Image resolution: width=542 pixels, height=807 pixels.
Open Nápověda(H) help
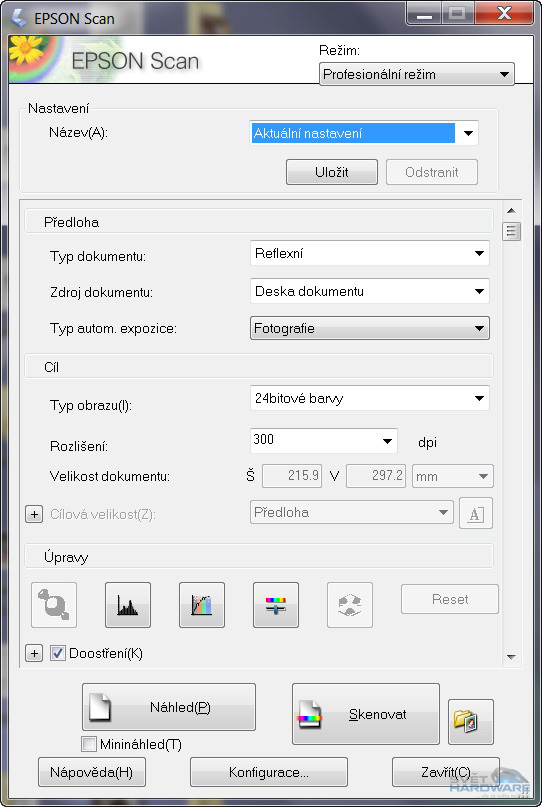click(91, 772)
